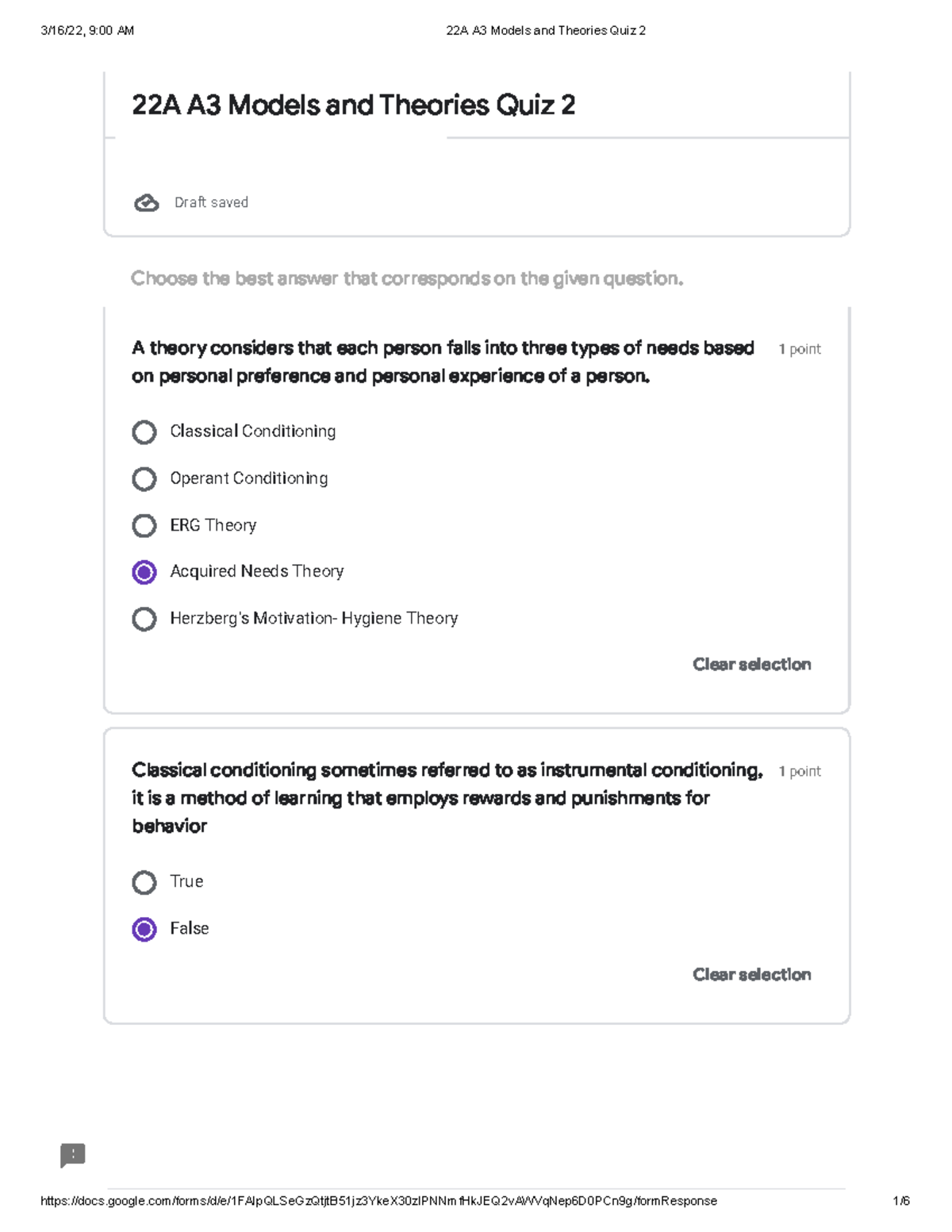Click the Draft saved cloud icon
The image size is (952, 1232).
146,203
